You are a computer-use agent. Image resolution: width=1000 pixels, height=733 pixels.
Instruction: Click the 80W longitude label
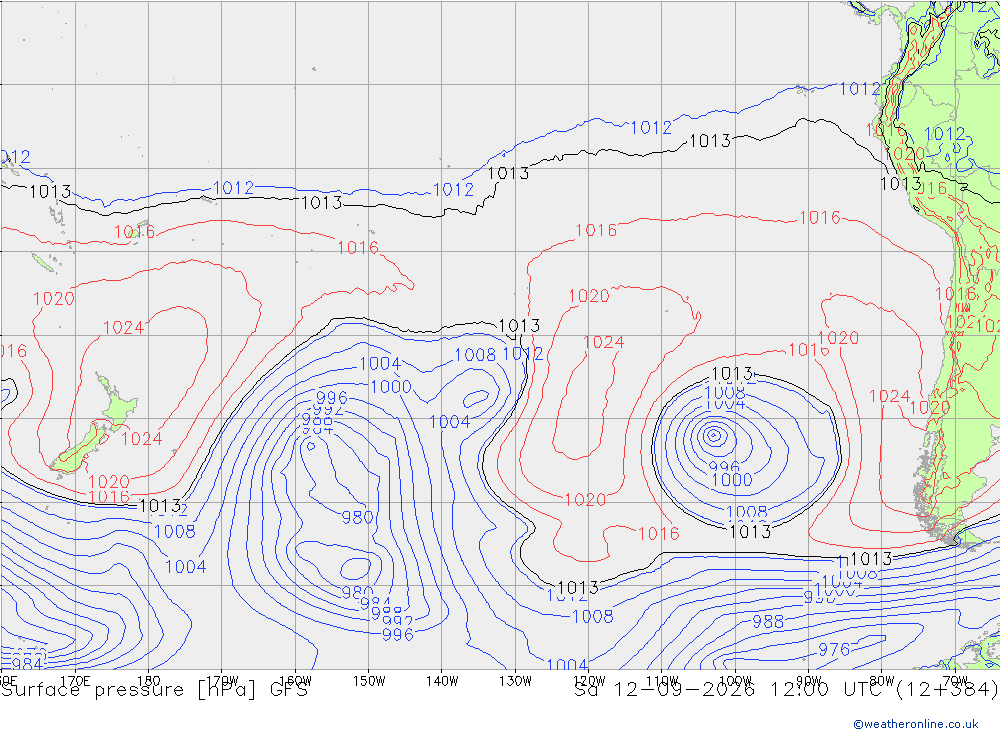(x=882, y=681)
